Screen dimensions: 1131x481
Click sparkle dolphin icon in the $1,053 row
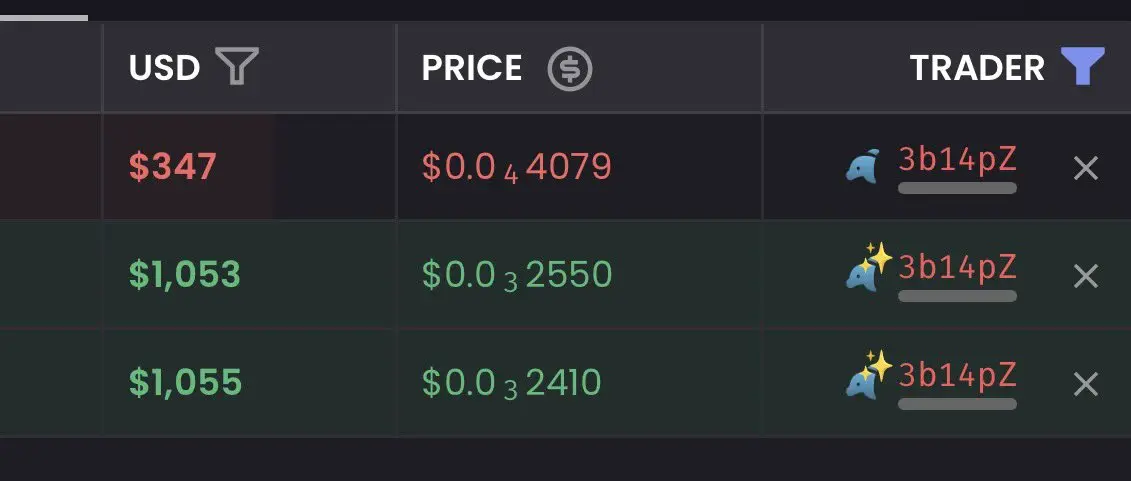[x=868, y=267]
